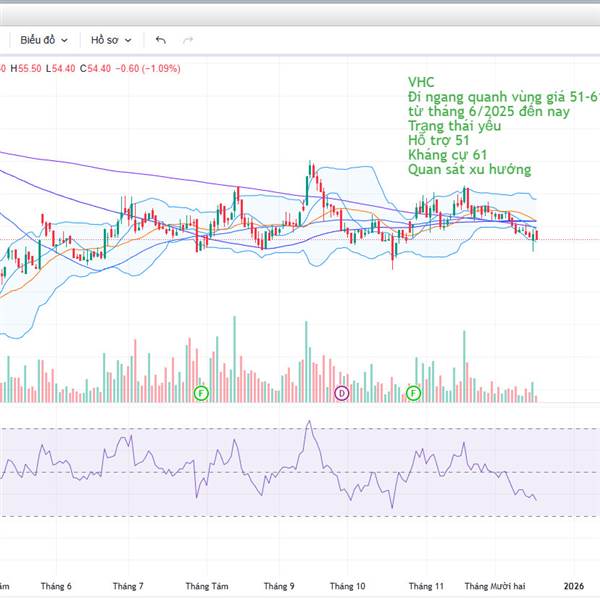Click the green F marker near Tháng Tám
The width and height of the screenshot is (600, 600).
point(201,394)
